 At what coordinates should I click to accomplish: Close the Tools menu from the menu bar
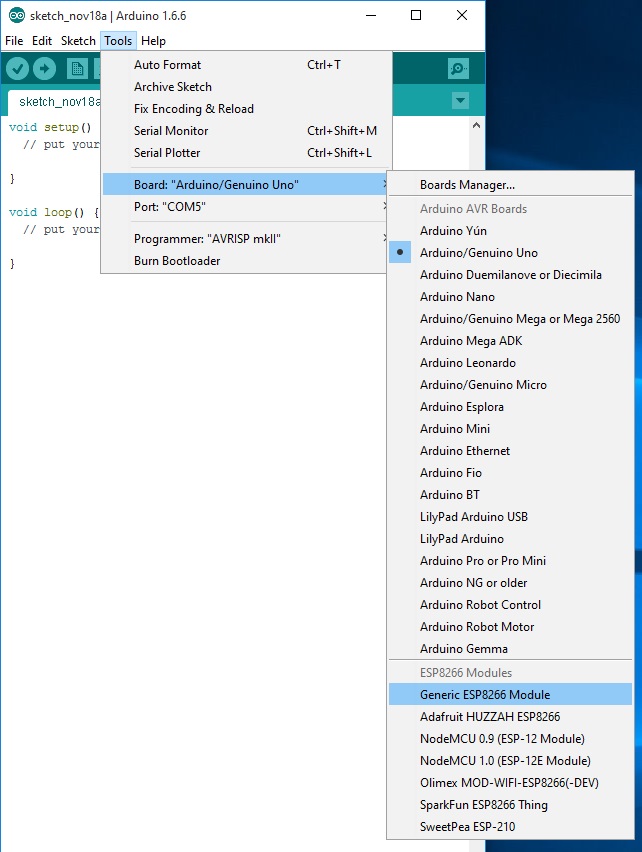(118, 41)
